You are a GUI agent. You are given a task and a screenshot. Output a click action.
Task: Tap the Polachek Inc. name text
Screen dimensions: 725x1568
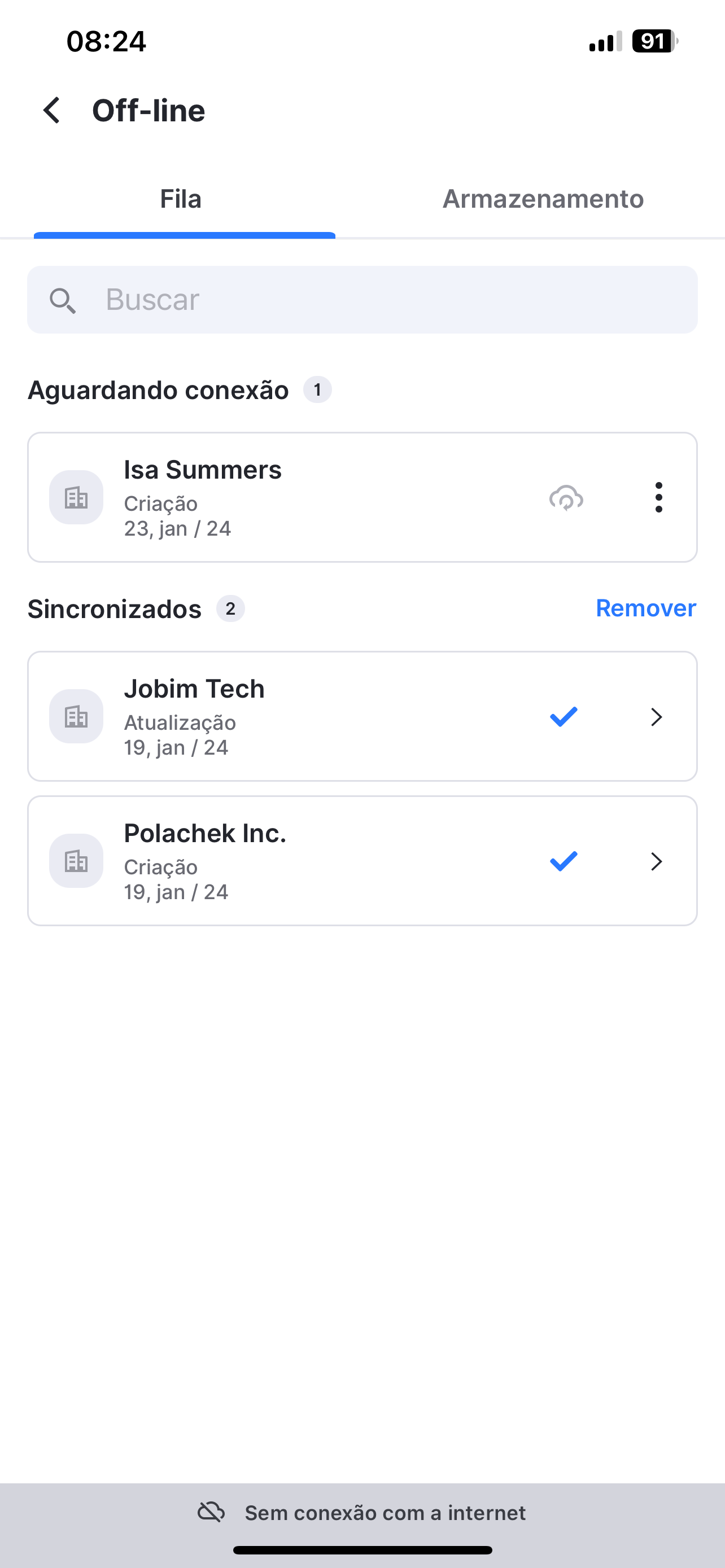coord(205,833)
